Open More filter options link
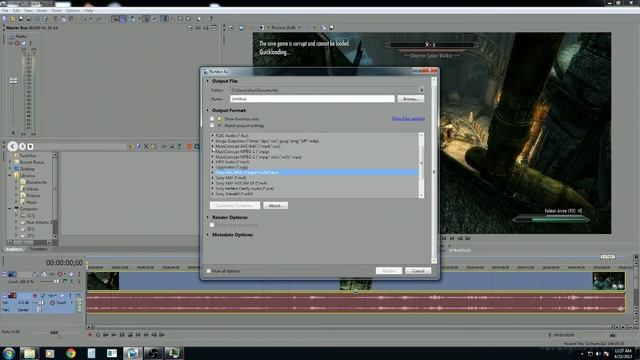 (x=408, y=118)
